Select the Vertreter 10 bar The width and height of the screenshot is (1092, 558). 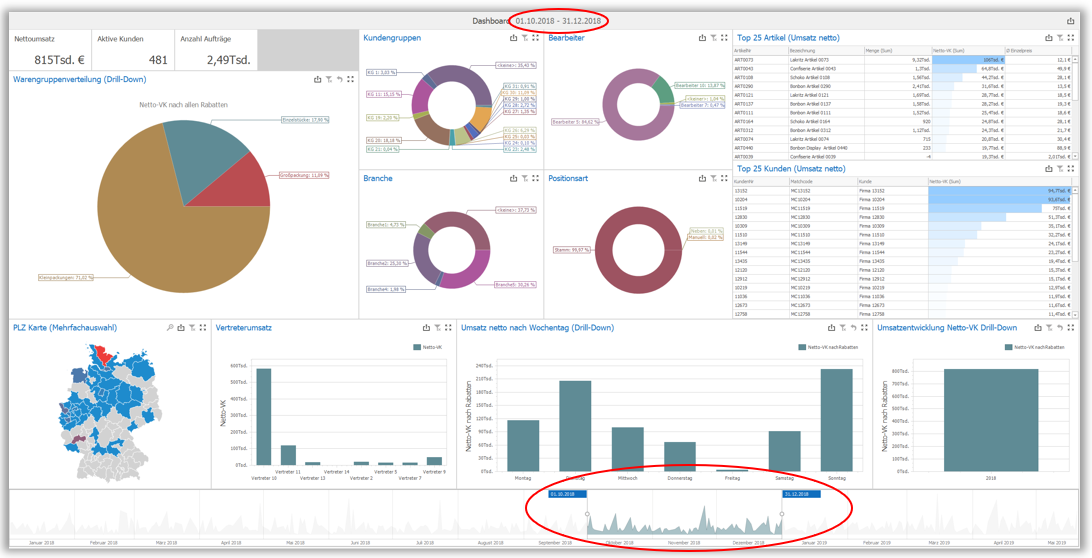click(x=264, y=417)
